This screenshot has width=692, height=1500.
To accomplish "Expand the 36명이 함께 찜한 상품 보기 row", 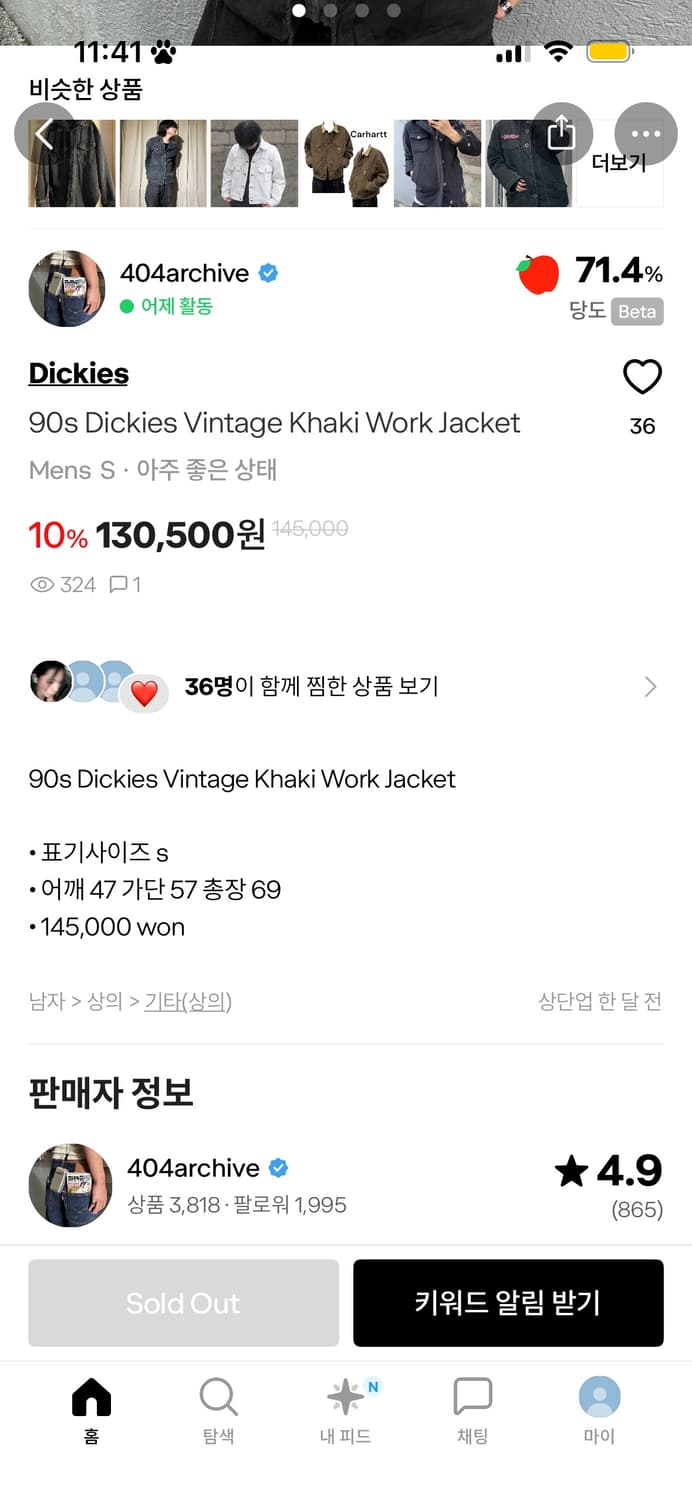I will [346, 686].
